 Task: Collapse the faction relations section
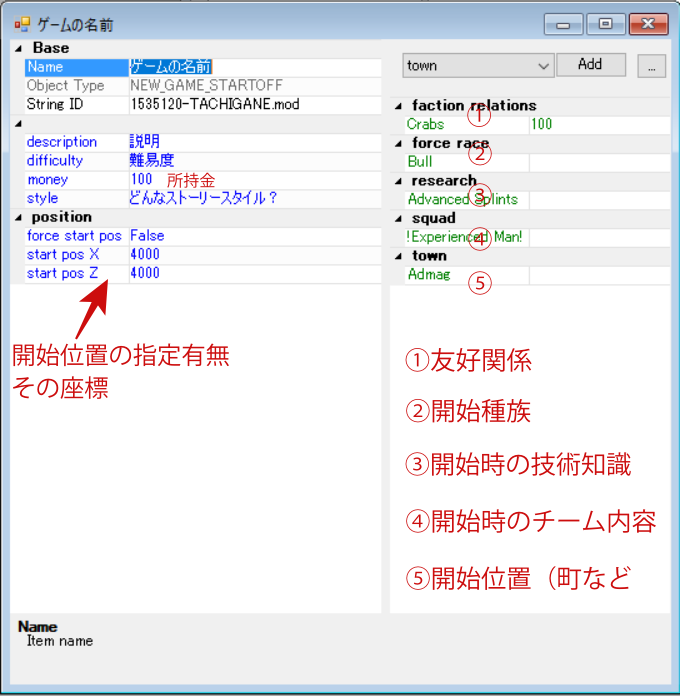(x=398, y=106)
